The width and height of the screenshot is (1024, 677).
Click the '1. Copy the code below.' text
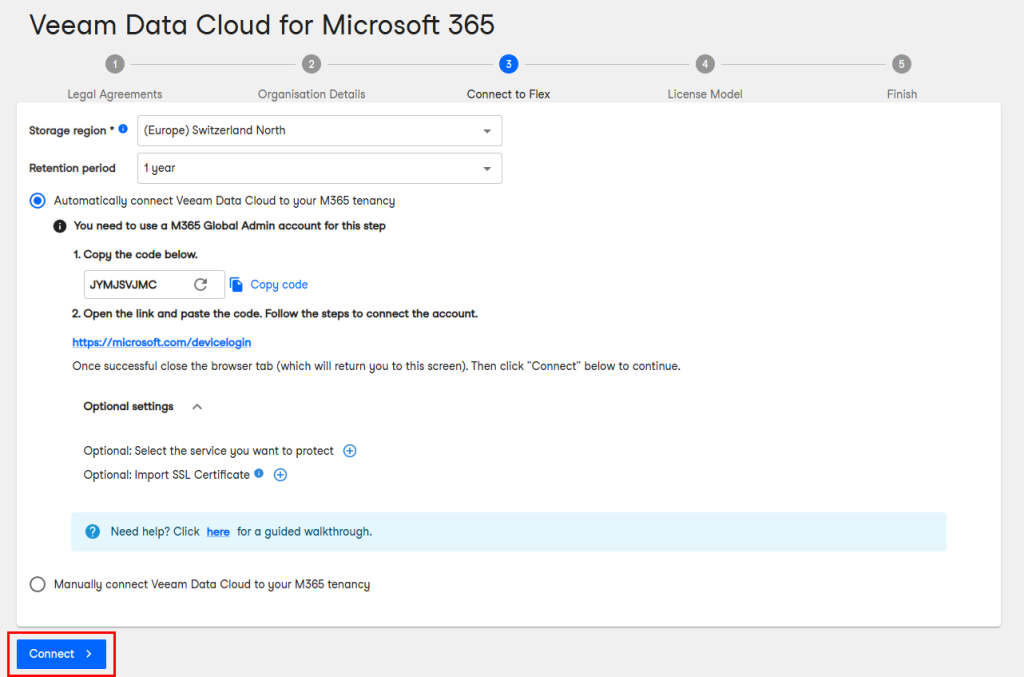(x=135, y=255)
